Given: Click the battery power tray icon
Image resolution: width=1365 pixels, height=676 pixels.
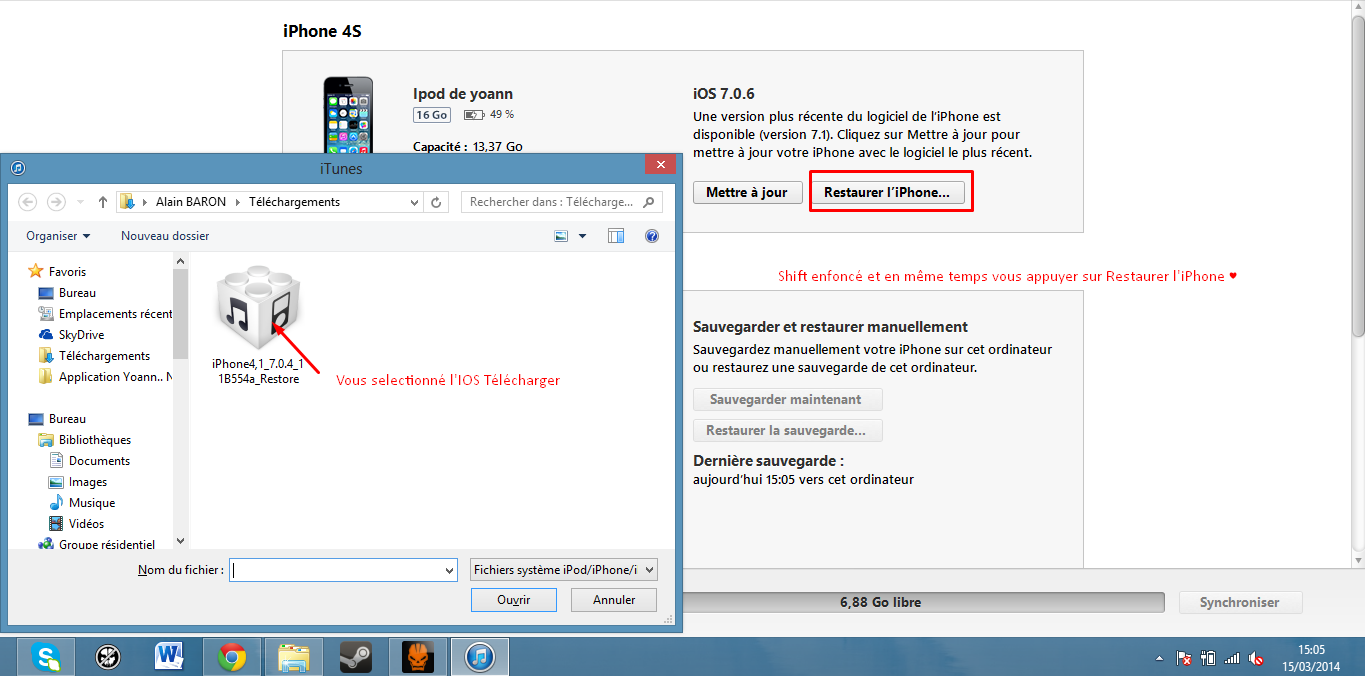Looking at the screenshot, I should pos(1208,659).
